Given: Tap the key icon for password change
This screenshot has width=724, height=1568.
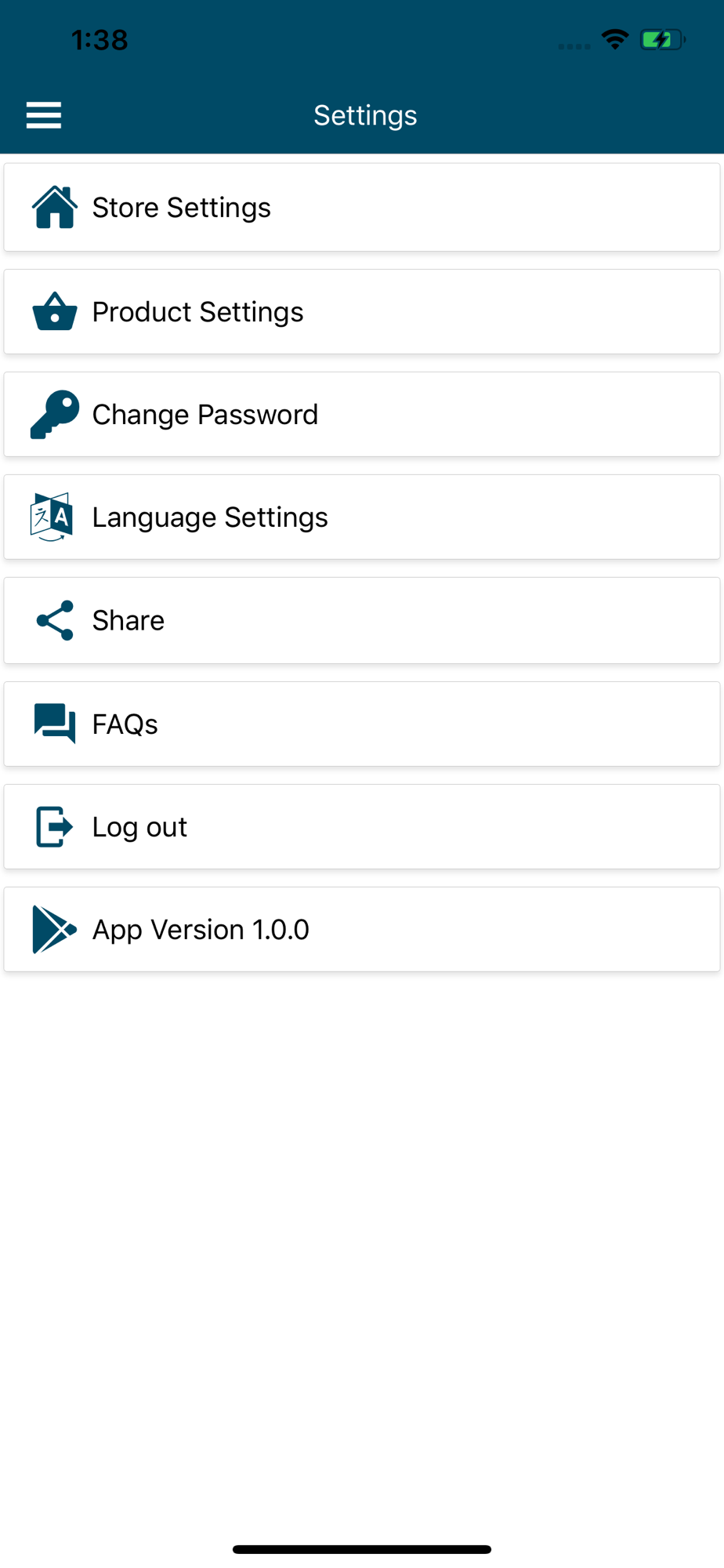Looking at the screenshot, I should pyautogui.click(x=54, y=415).
